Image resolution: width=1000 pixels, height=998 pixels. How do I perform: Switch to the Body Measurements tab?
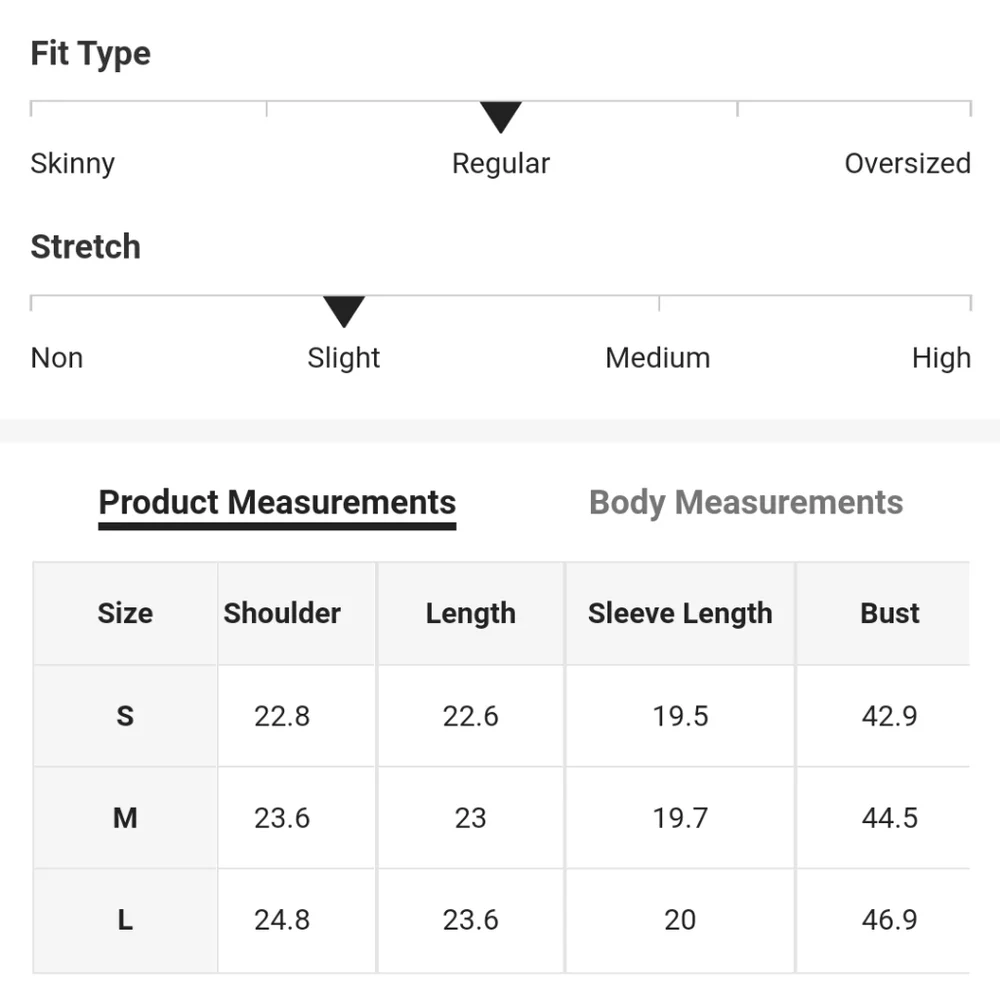[746, 502]
